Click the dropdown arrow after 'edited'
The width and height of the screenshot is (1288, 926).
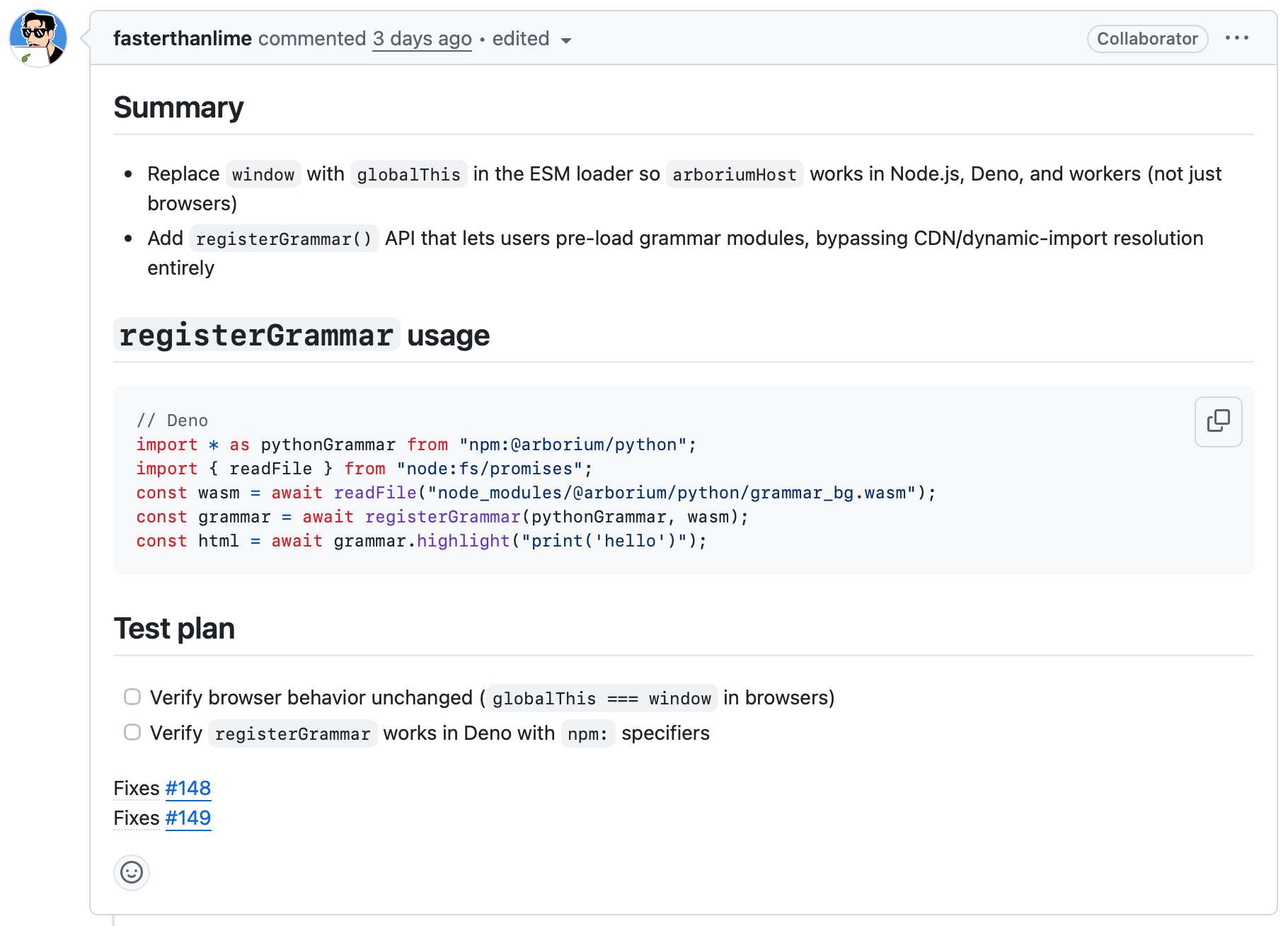(566, 41)
